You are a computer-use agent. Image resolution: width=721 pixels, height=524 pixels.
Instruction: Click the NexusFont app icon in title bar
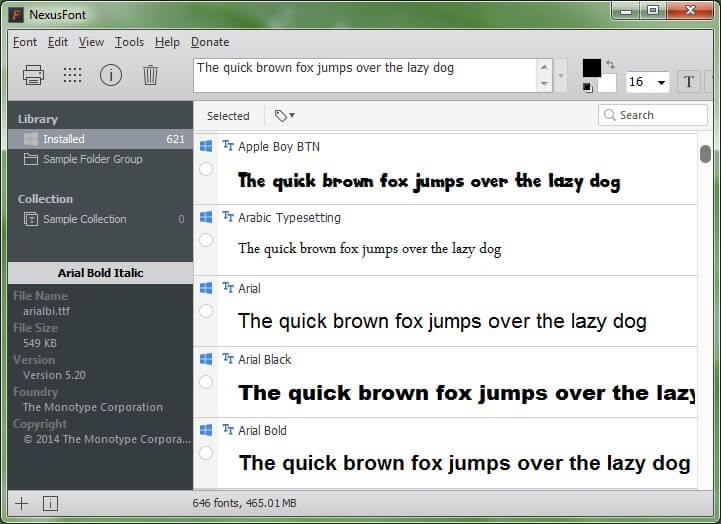(x=16, y=15)
